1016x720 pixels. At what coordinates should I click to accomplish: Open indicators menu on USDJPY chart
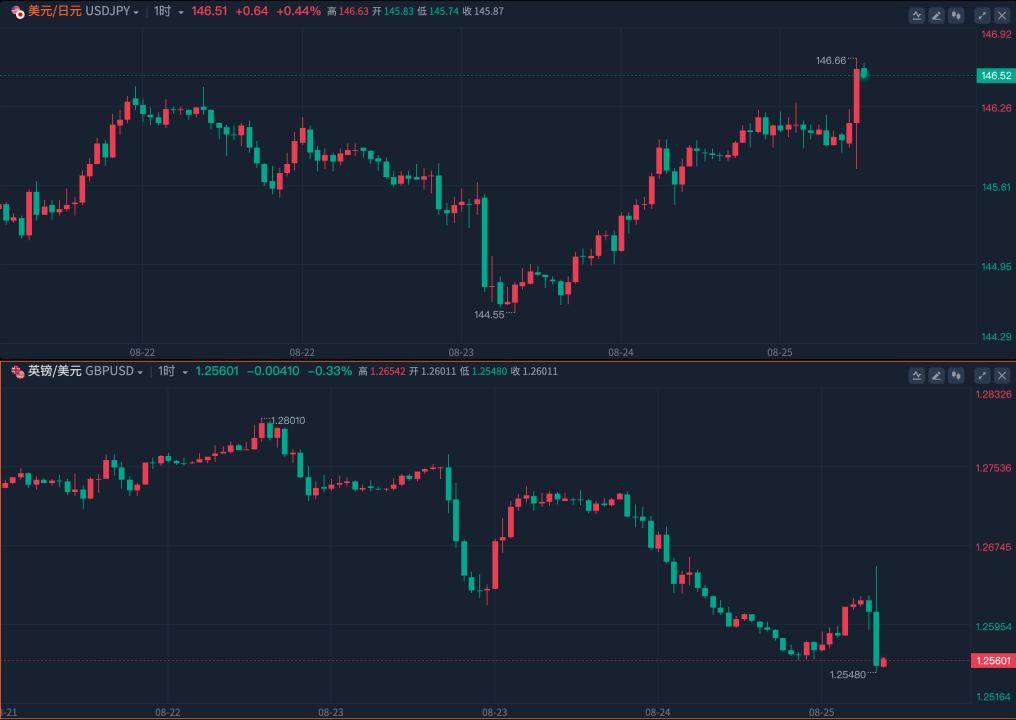[917, 15]
